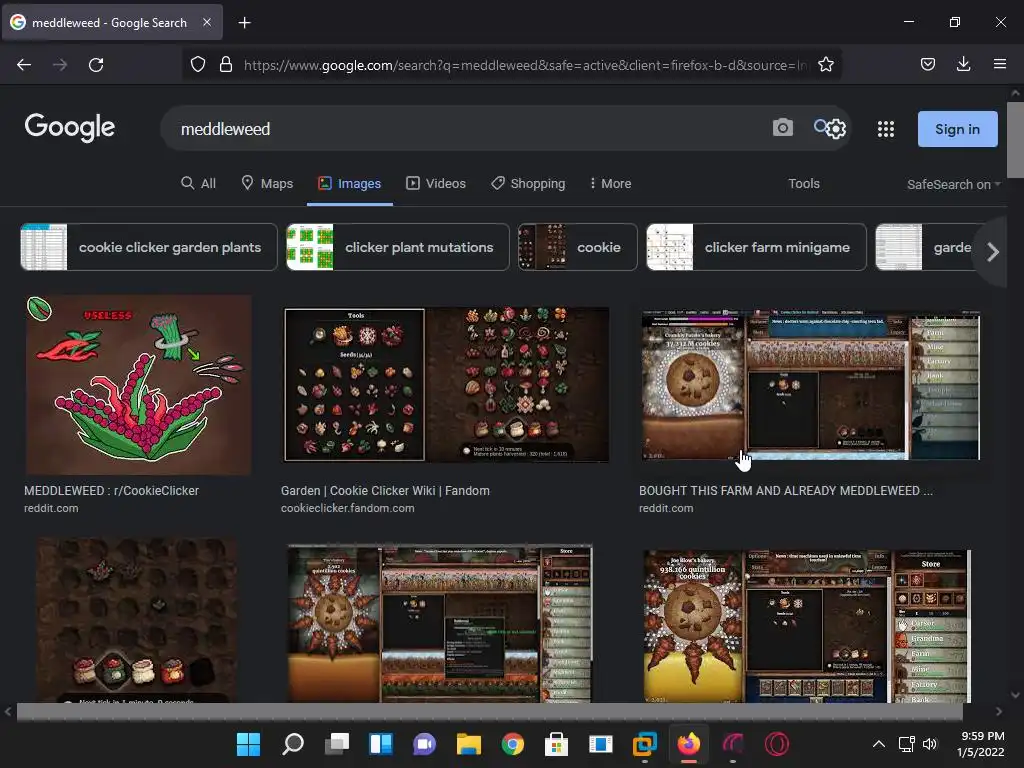This screenshot has width=1024, height=768.
Task: Open the 938.166 quintillion cookies image
Action: (807, 626)
